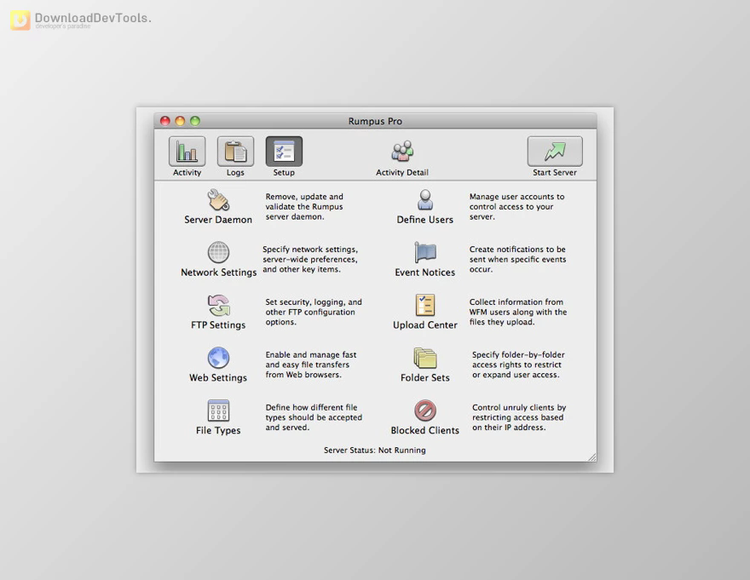This screenshot has width=750, height=580.
Task: Click 'Server Status: Not Running' text
Action: (x=375, y=450)
